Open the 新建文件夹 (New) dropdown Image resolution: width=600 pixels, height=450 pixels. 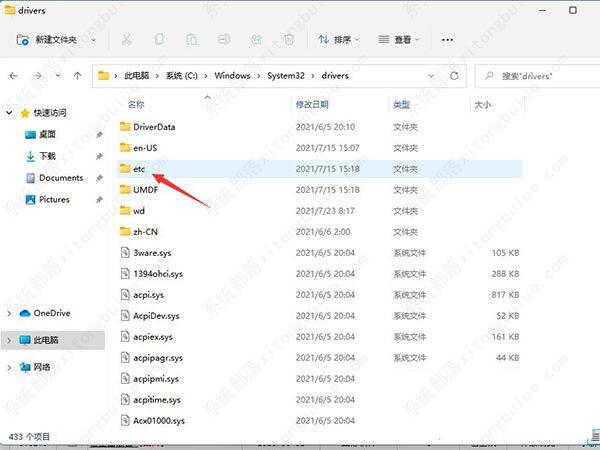tap(60, 40)
